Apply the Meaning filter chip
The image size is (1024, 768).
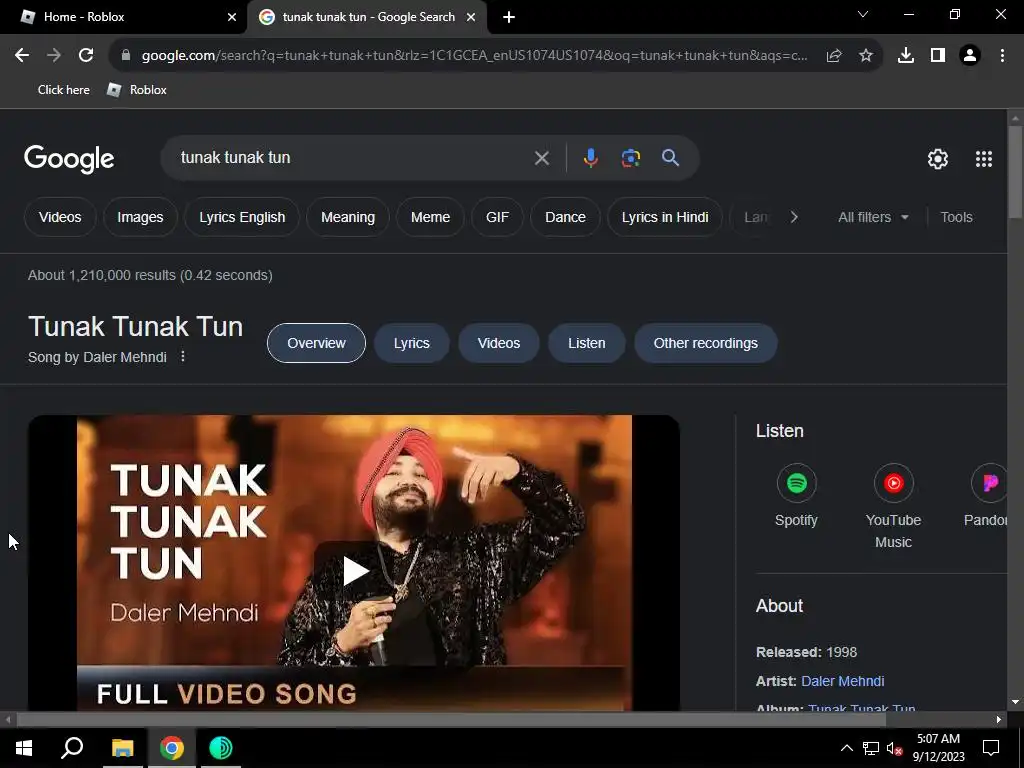348,217
